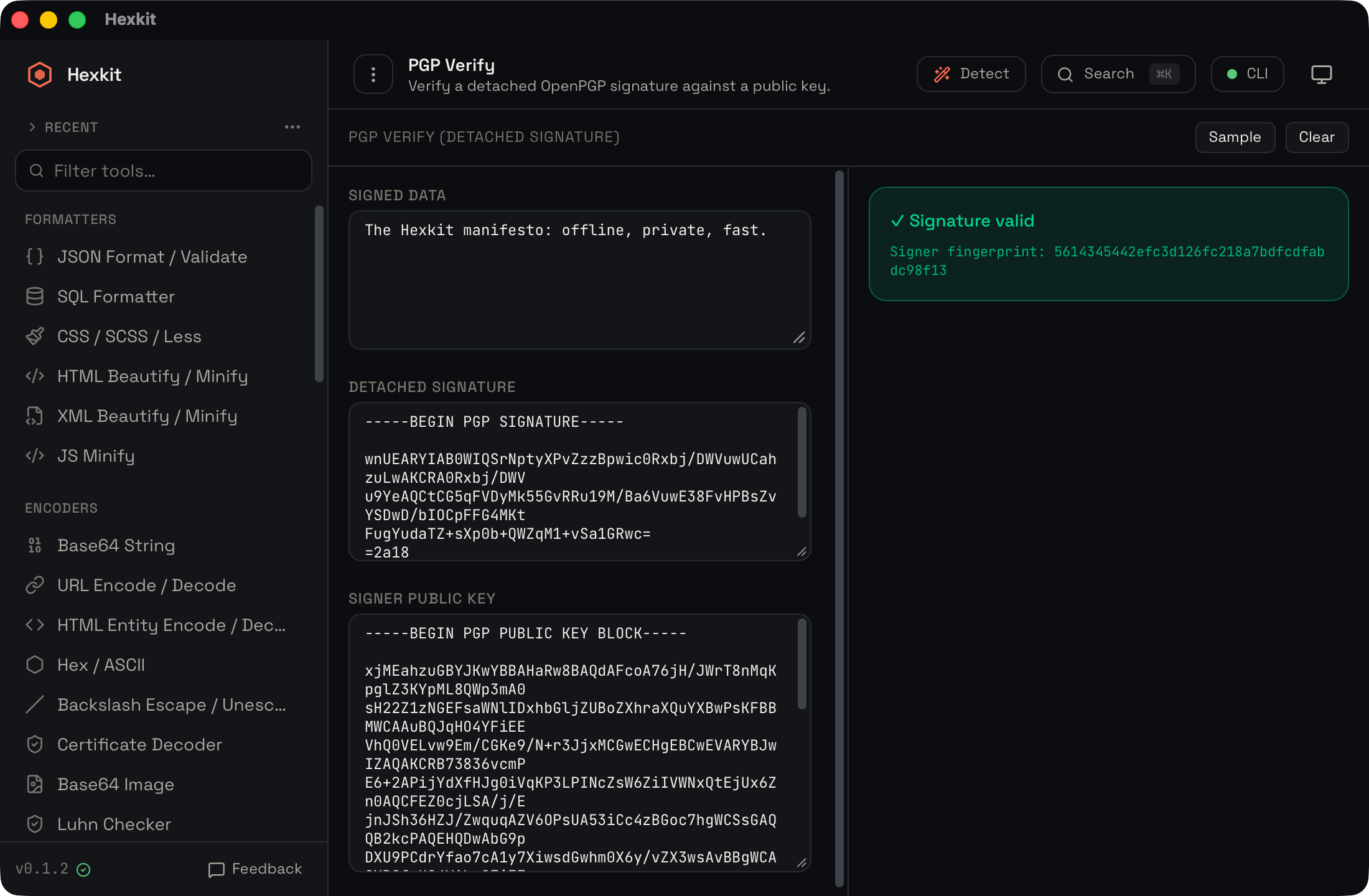Click the Filter tools magnifier icon
Viewport: 1369px width, 896px height.
tap(37, 170)
